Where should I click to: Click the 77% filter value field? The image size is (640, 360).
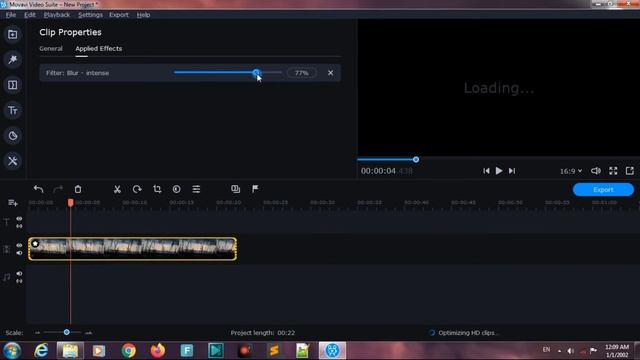[302, 73]
